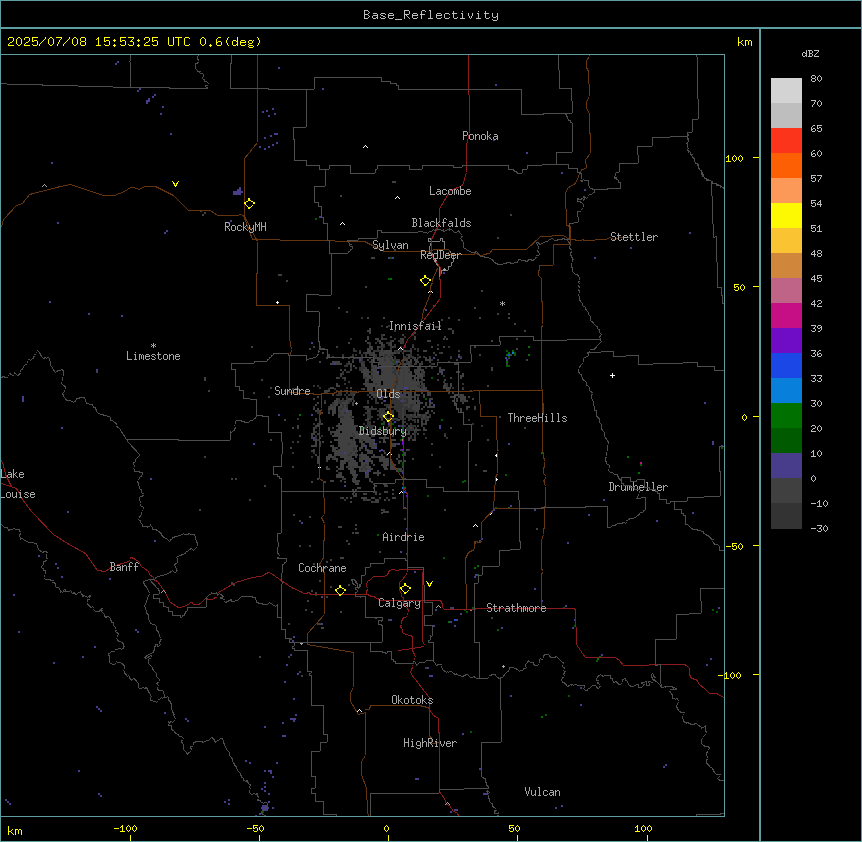Click the ThreeHills label
862x842 pixels.
(537, 418)
